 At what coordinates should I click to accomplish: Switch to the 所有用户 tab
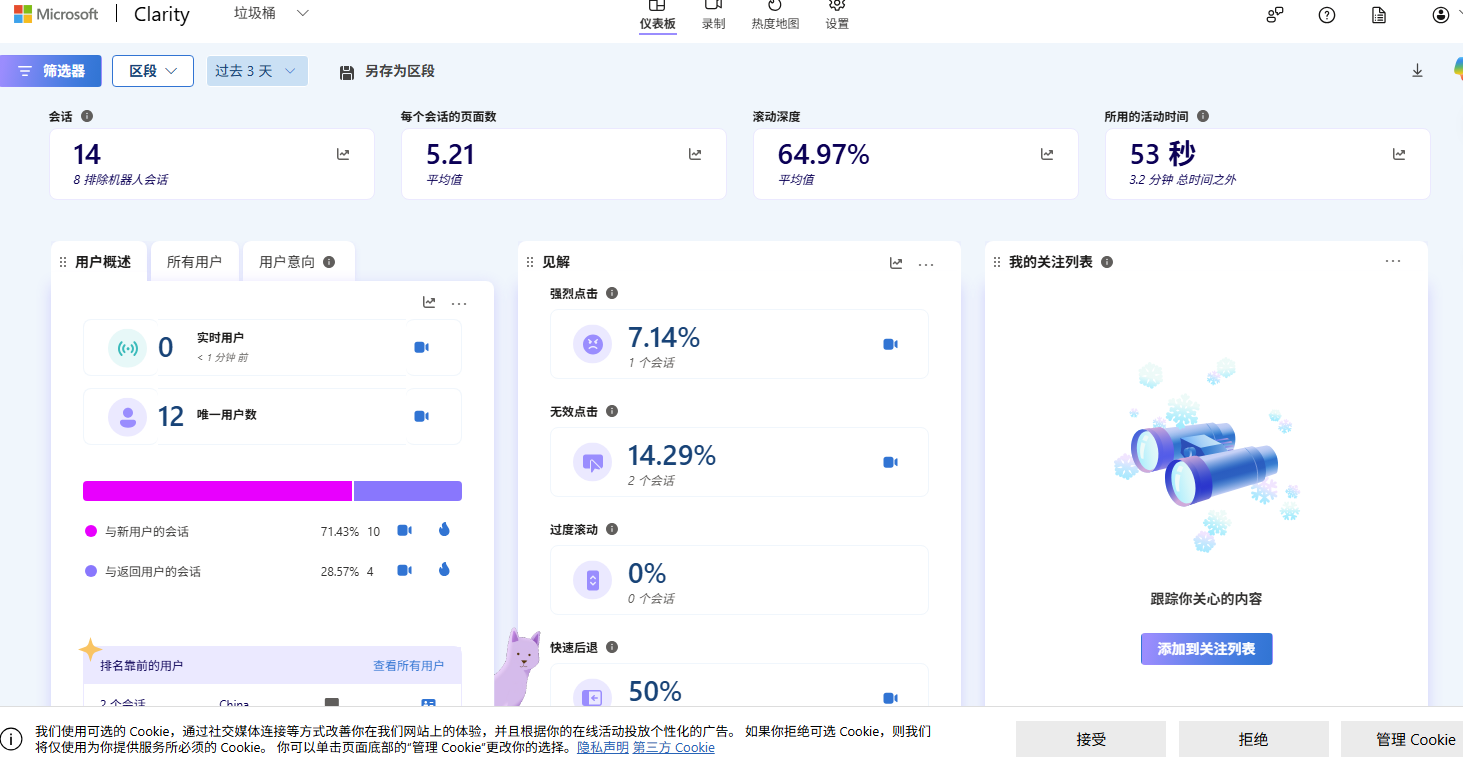click(x=194, y=262)
